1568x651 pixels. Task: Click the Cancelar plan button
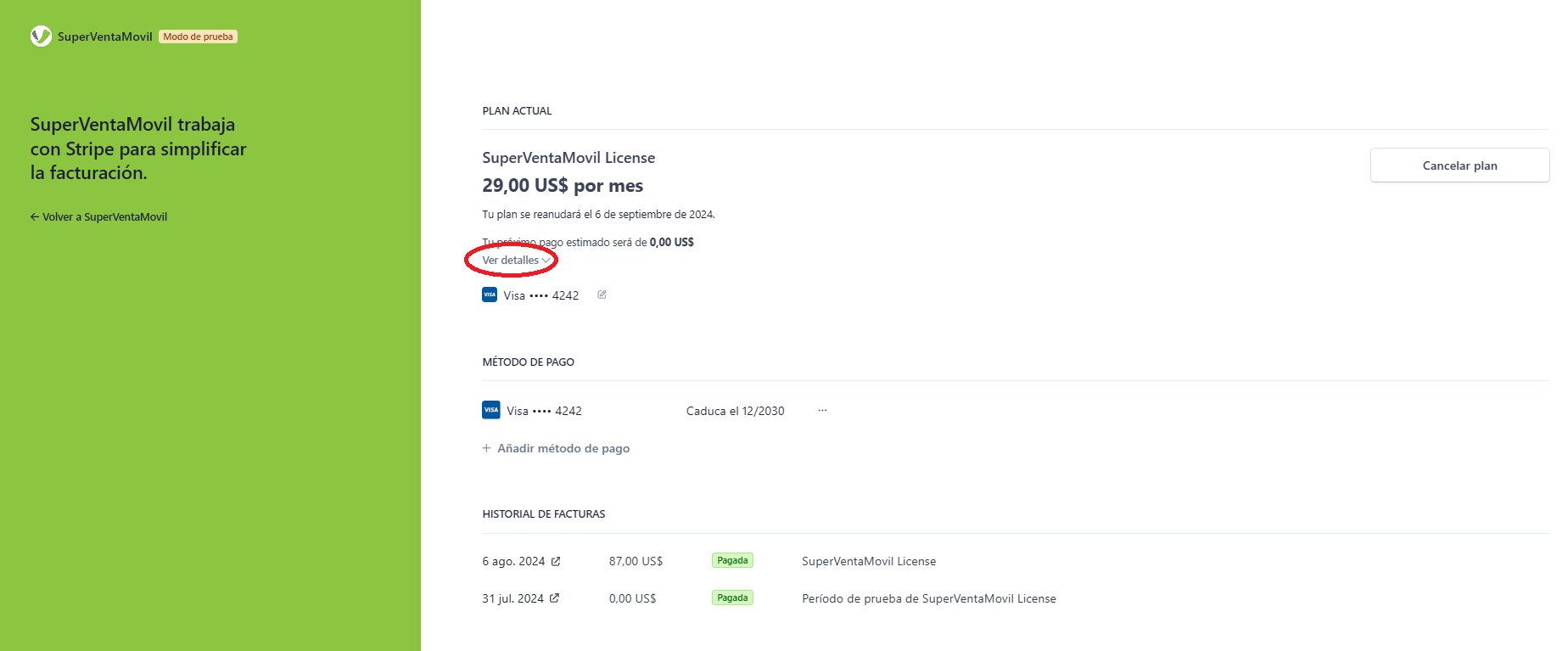pyautogui.click(x=1459, y=166)
